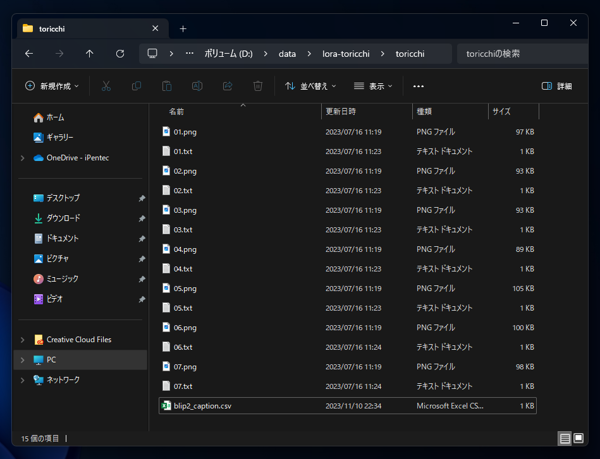Click the toricchiの検索 search box
This screenshot has height=459, width=600.
click(522, 54)
